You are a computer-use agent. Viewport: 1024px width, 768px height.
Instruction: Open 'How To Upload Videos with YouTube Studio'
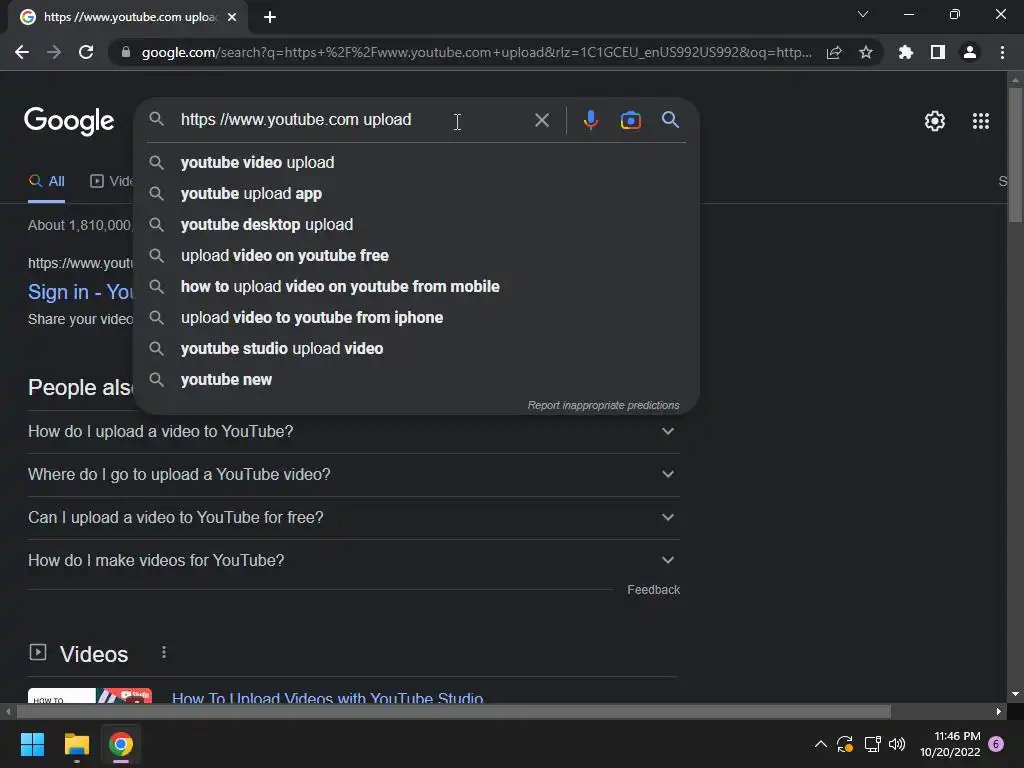[327, 697]
